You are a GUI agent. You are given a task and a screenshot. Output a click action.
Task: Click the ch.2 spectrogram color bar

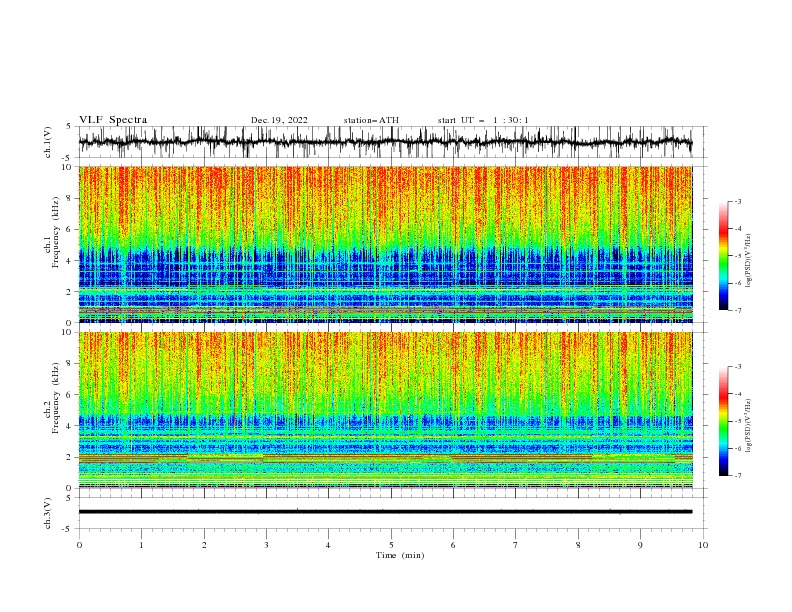pos(723,421)
